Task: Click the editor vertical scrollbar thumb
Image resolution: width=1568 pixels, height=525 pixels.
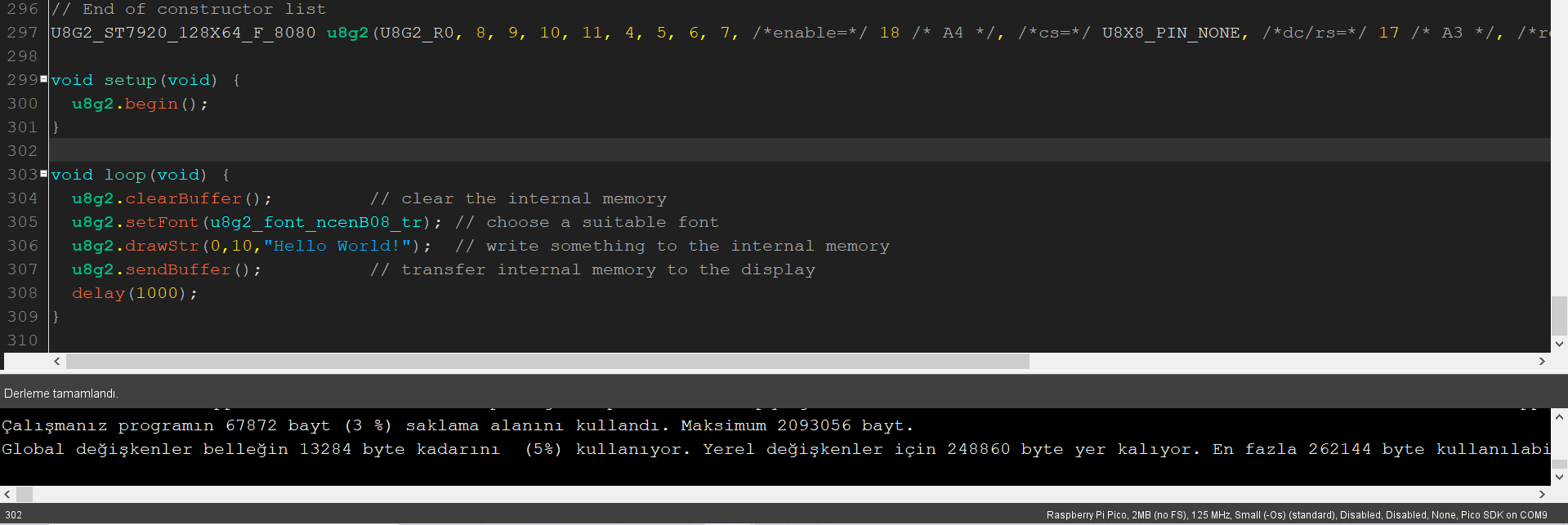Action: pyautogui.click(x=1559, y=316)
